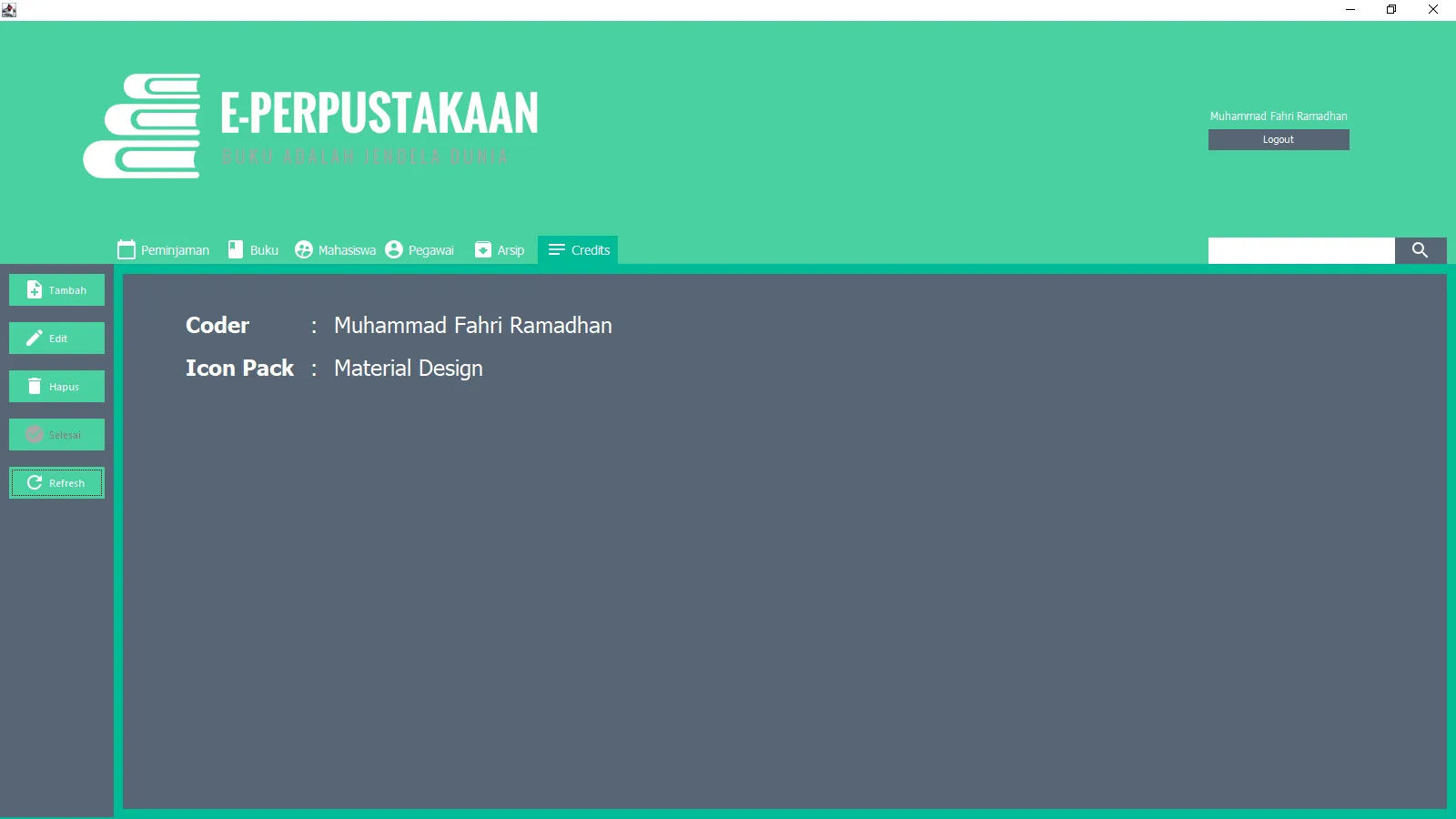
Task: Open the Arsip tab
Action: coord(510,249)
